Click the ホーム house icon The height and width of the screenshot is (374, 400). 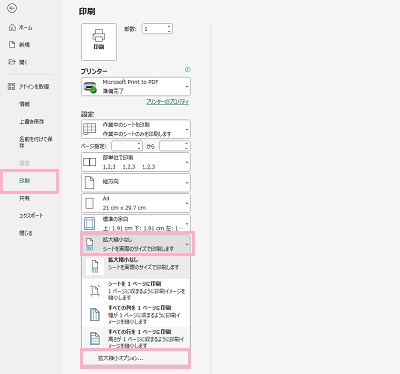(x=12, y=28)
